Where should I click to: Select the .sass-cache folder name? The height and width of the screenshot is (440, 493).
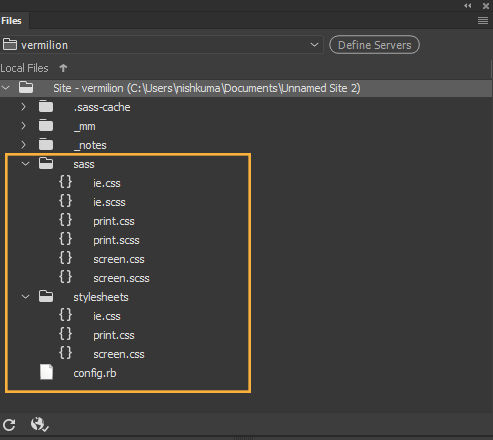(102, 107)
